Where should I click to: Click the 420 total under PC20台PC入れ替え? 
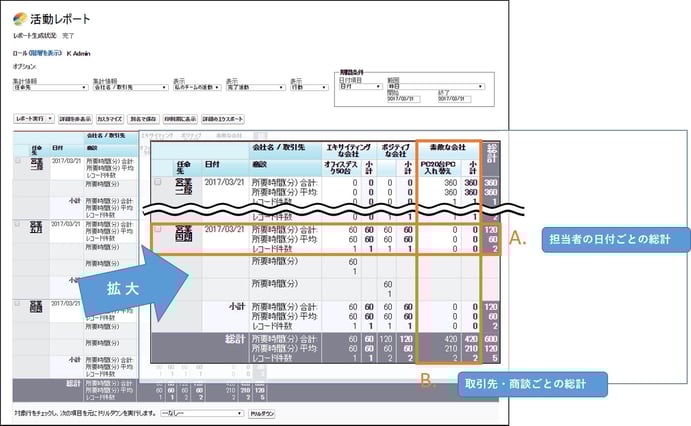[450, 339]
